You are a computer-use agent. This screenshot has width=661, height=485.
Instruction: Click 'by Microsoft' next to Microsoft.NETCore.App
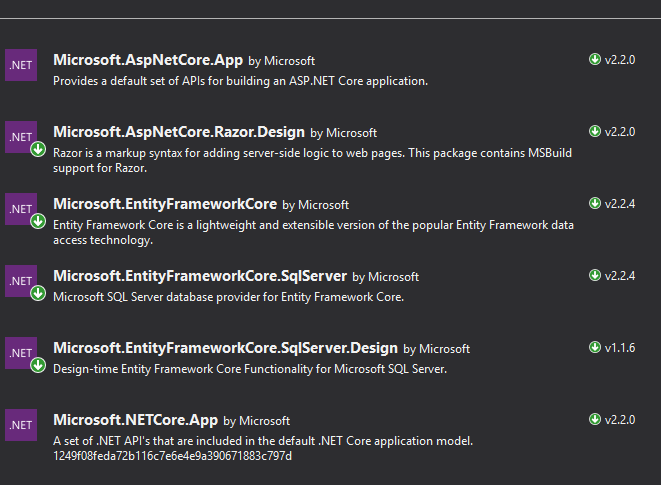[x=256, y=421]
